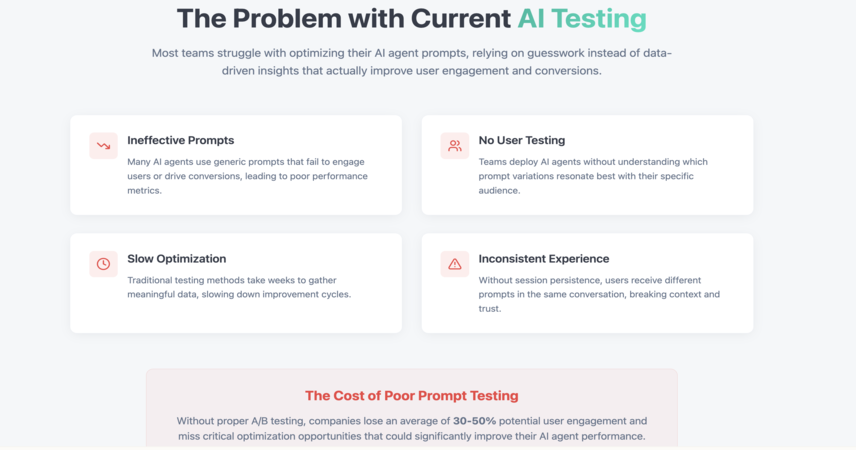Click the Ineffective Prompts card description text
This screenshot has height=450, width=856.
pyautogui.click(x=247, y=176)
